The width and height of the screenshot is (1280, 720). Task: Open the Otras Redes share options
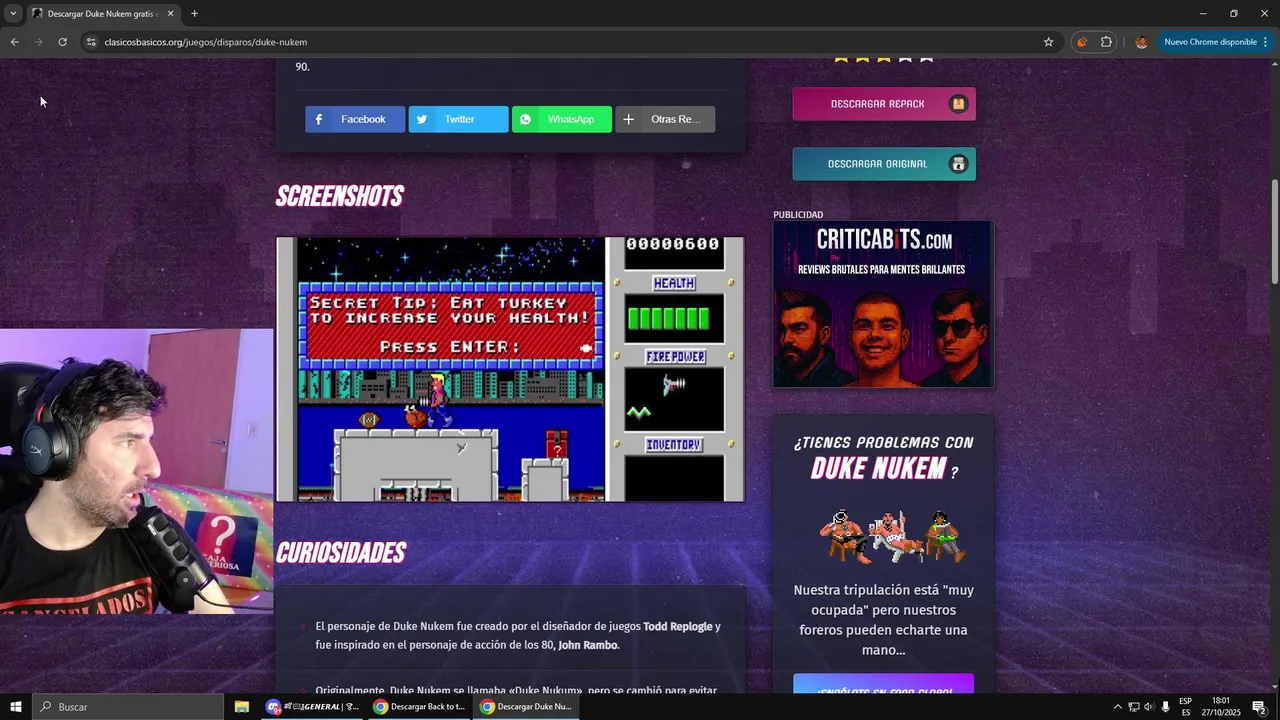pyautogui.click(x=665, y=119)
